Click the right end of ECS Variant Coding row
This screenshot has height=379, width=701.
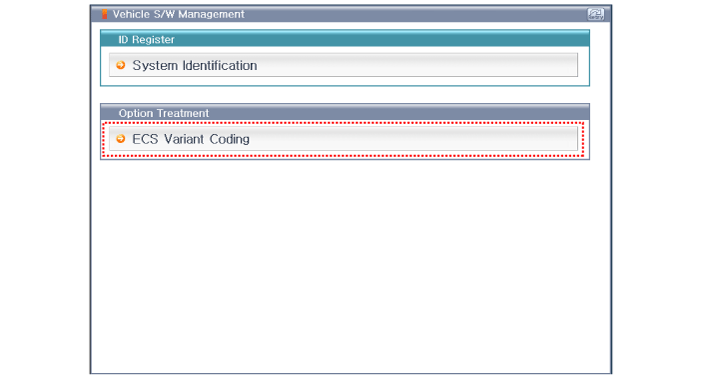point(559,139)
